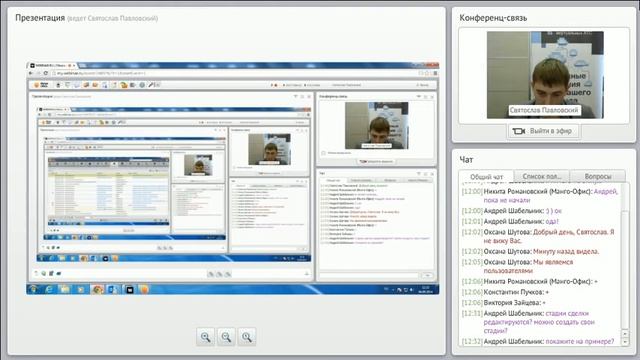Click the leftmost magnifier zoom button

tap(205, 337)
